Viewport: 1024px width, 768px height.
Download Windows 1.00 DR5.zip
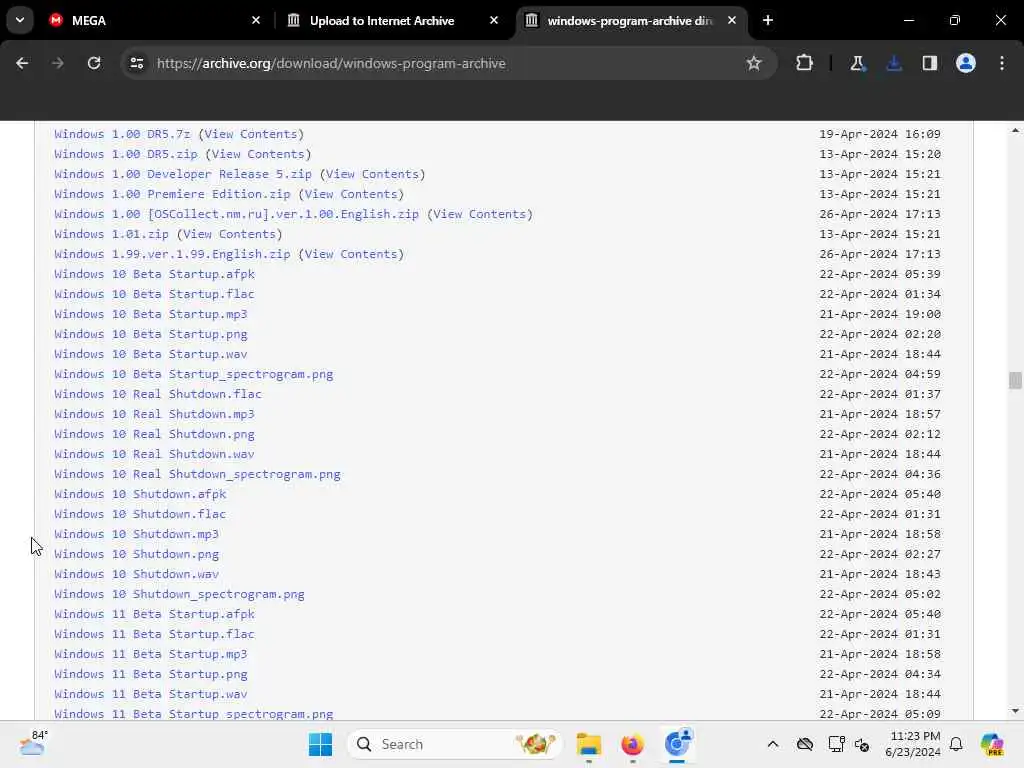(126, 154)
